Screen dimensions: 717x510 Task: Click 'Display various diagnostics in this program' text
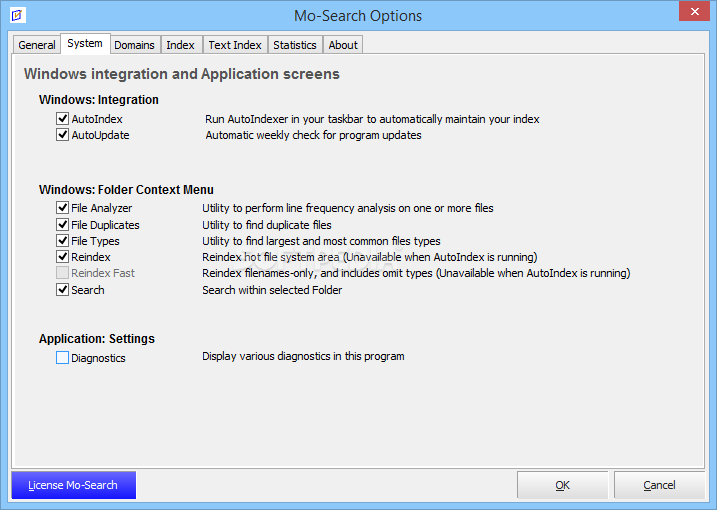[x=303, y=356]
